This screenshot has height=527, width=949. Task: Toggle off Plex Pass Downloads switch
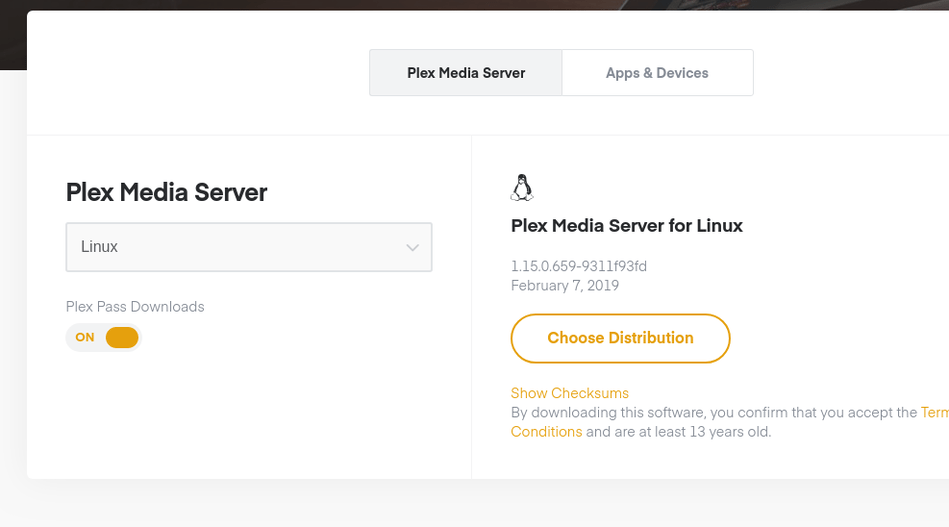(x=104, y=338)
